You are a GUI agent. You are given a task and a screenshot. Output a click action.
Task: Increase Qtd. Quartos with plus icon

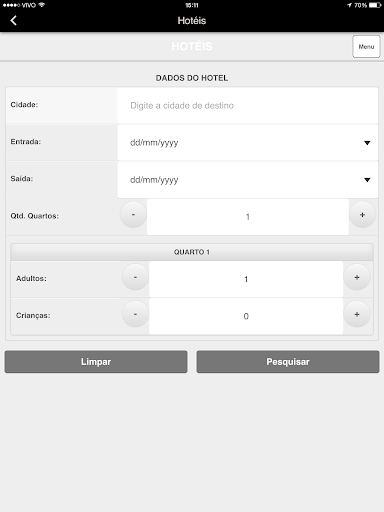(363, 215)
